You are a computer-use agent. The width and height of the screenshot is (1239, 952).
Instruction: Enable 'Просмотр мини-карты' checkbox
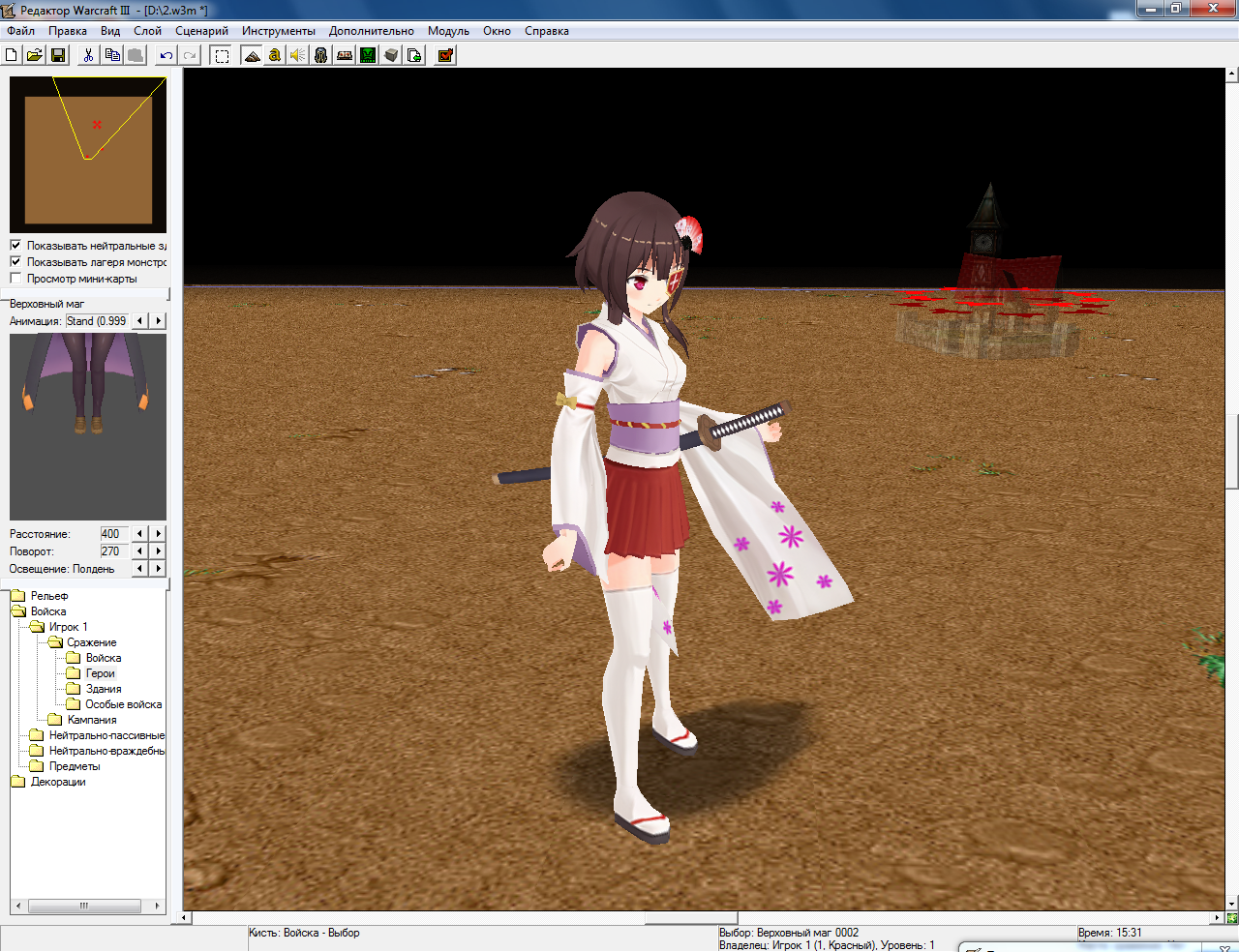tap(15, 279)
